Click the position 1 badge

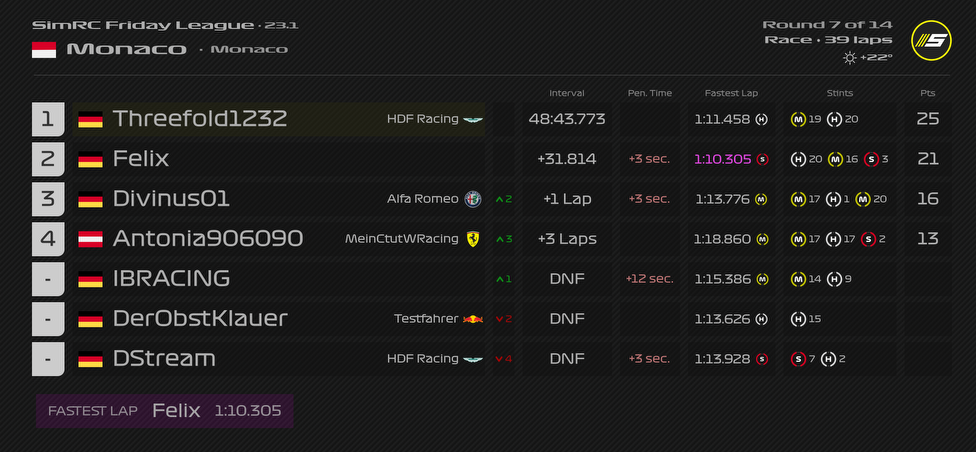47,119
